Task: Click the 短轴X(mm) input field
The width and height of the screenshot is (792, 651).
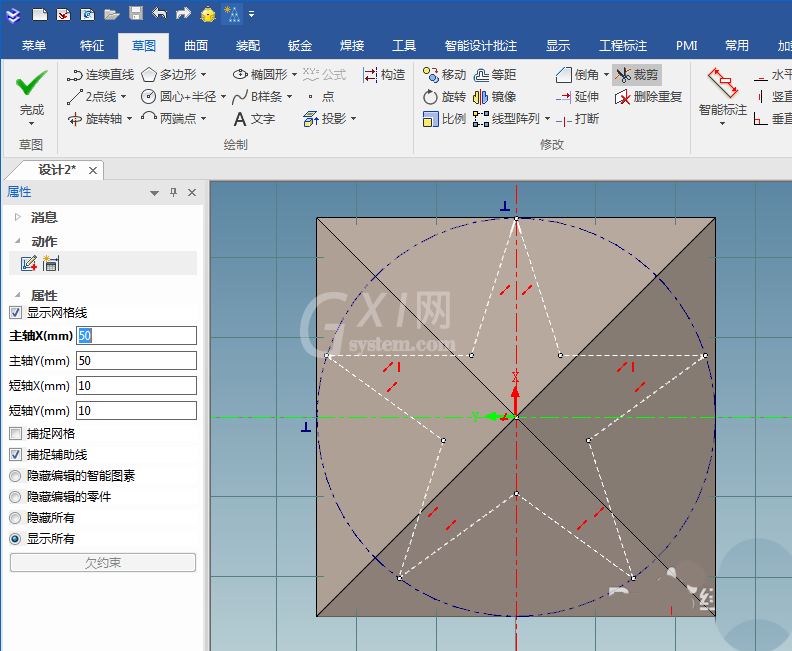Action: 136,386
